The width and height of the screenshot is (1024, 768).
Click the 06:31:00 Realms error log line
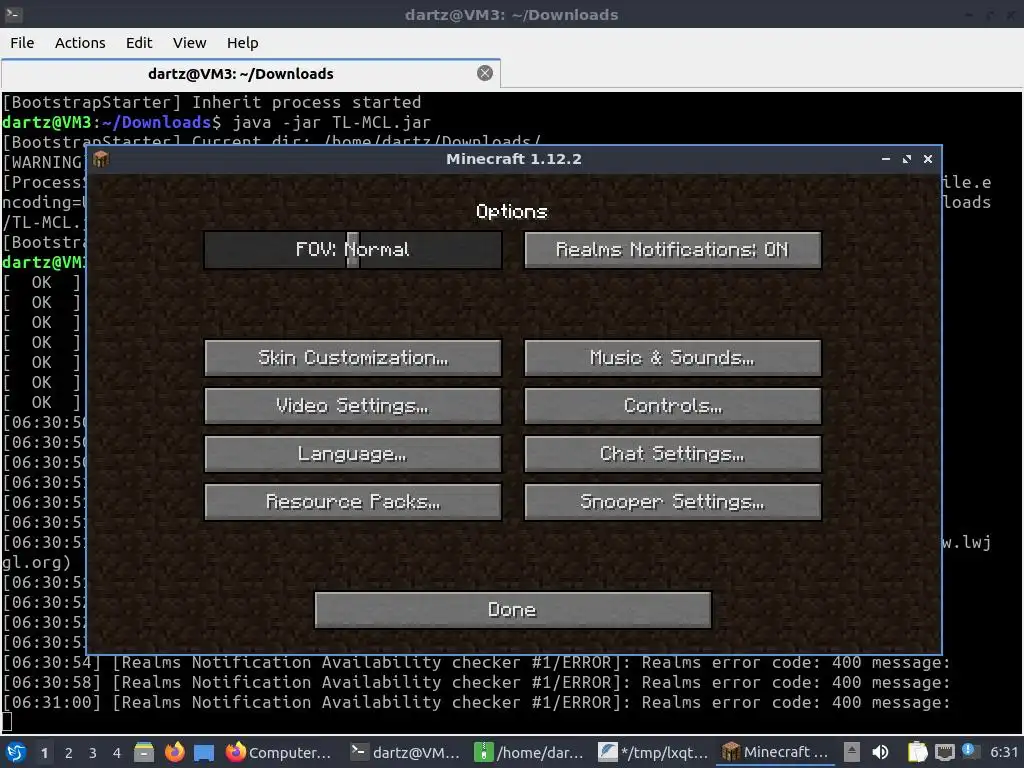[x=476, y=703]
